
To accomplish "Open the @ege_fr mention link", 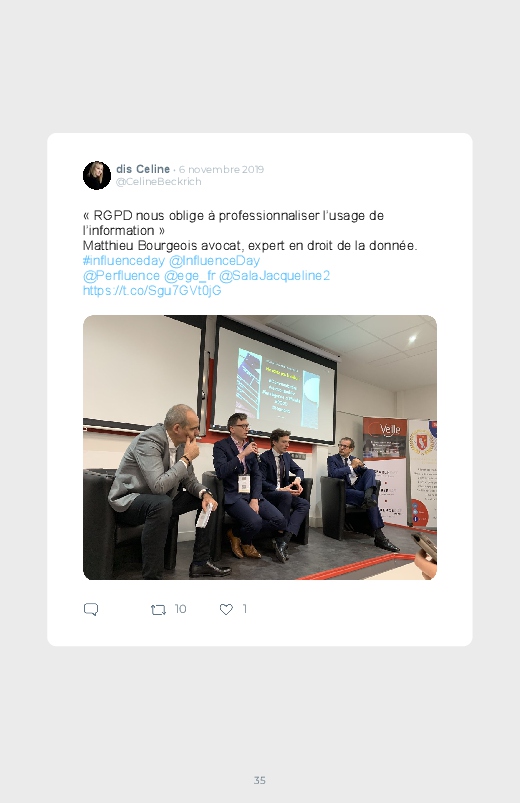I will [190, 276].
